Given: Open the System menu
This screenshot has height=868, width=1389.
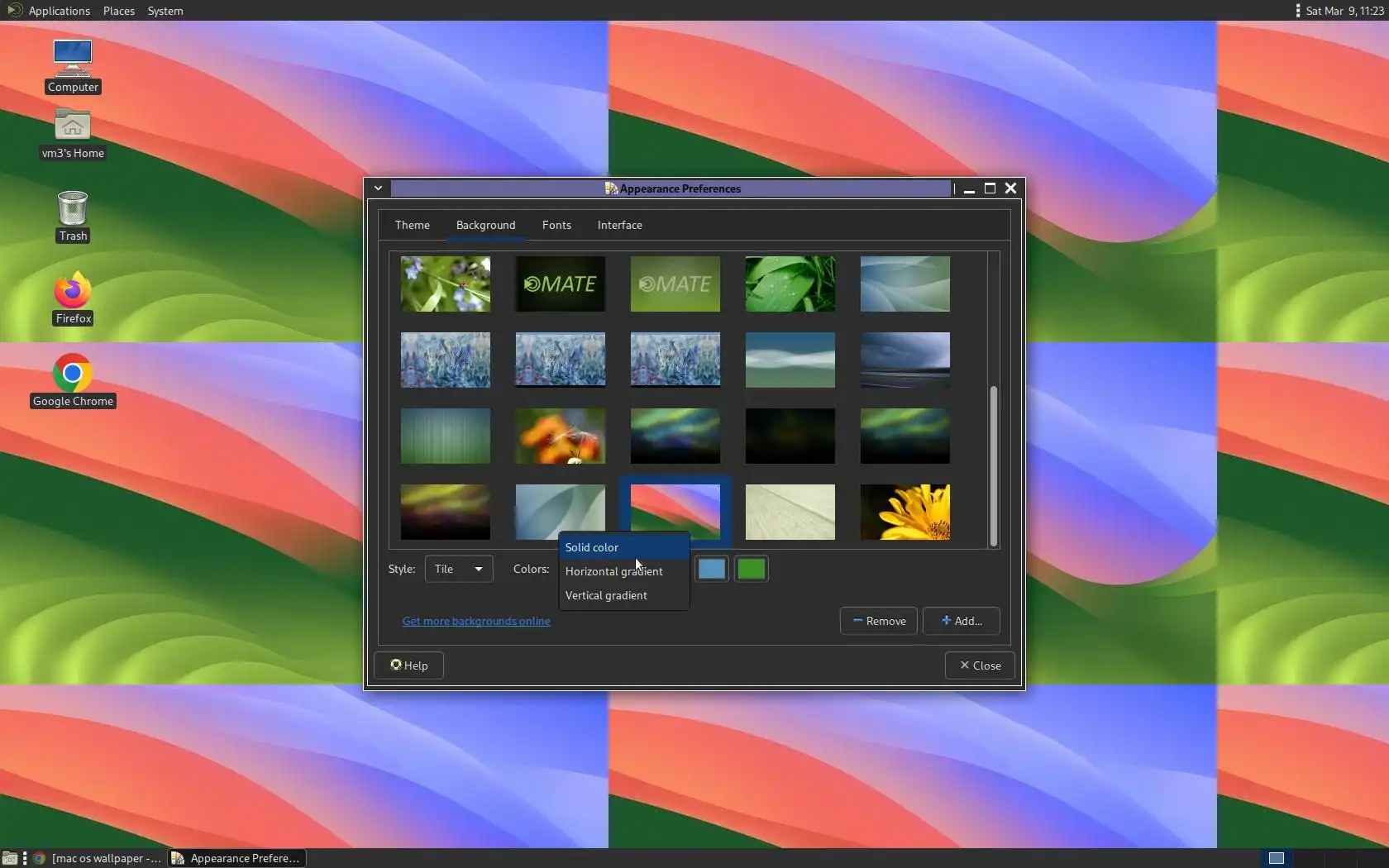Looking at the screenshot, I should [x=165, y=11].
